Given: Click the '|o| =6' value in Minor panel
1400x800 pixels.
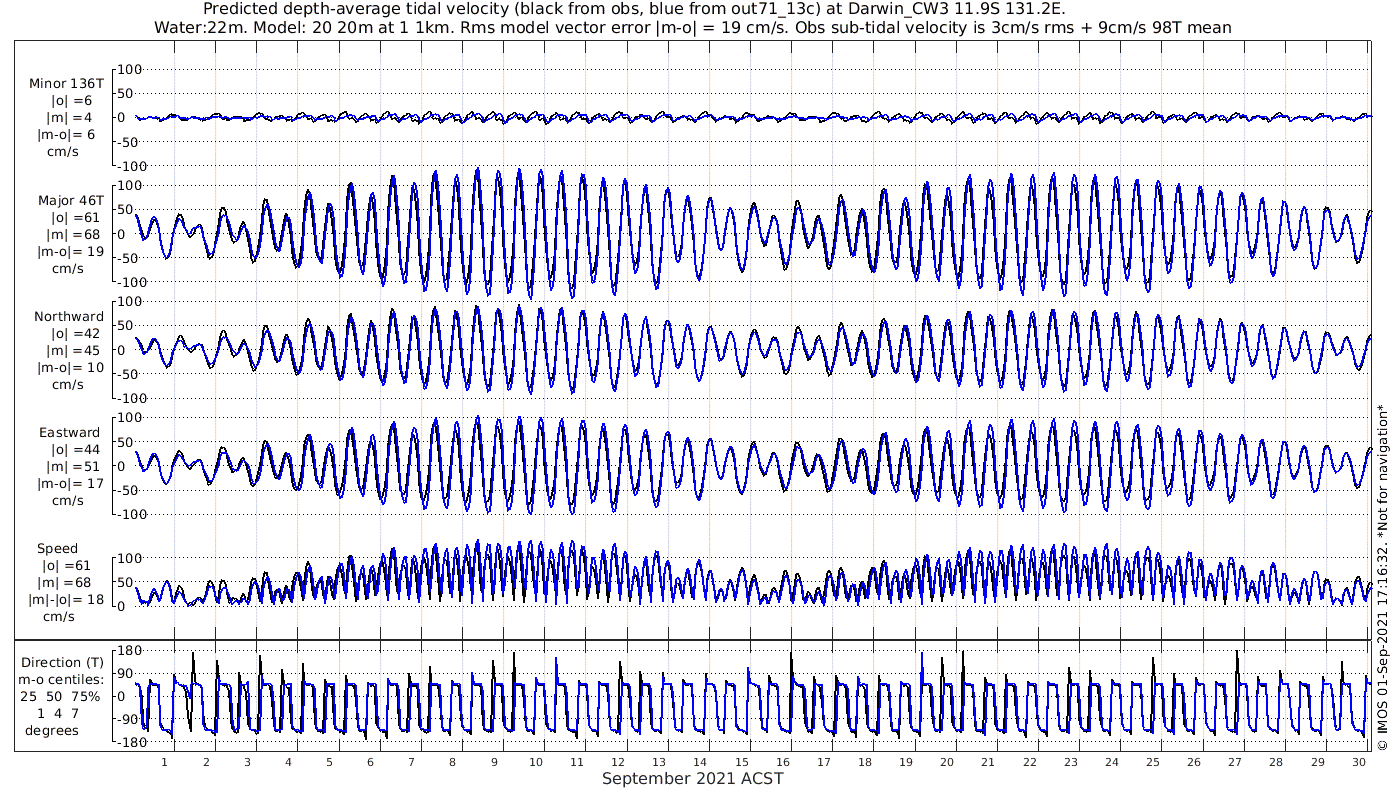Looking at the screenshot, I should [x=71, y=101].
